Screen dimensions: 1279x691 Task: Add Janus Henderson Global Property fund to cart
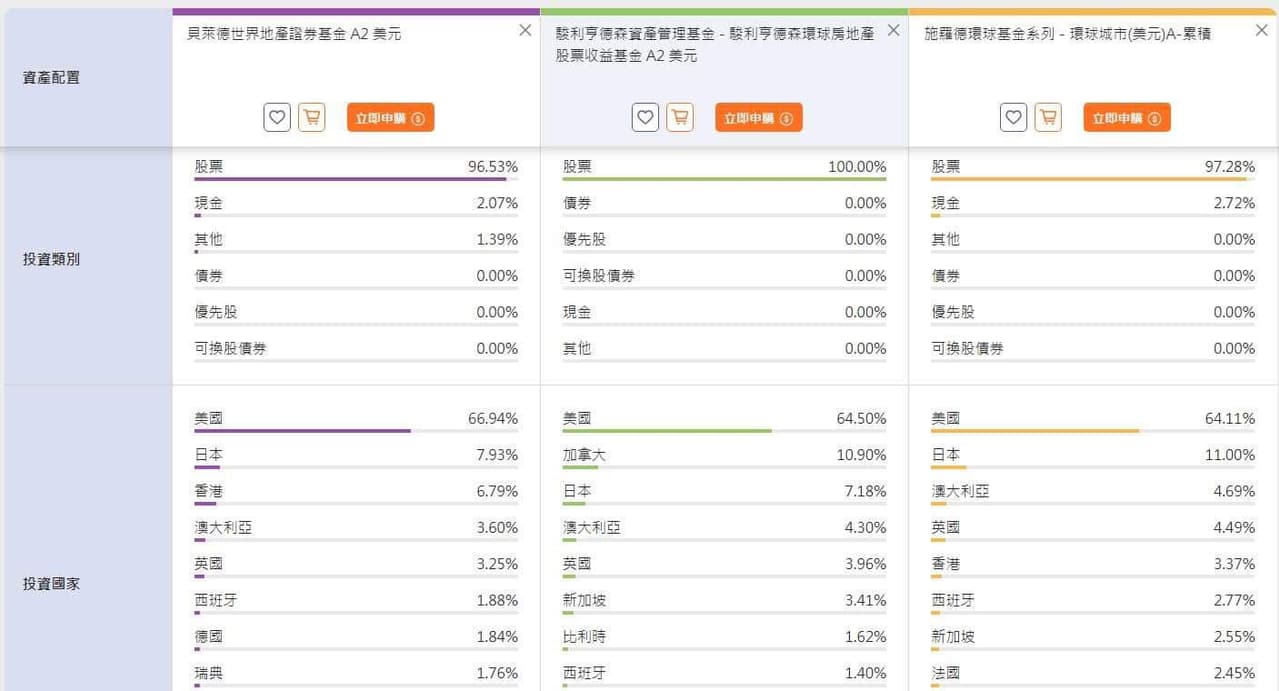680,118
